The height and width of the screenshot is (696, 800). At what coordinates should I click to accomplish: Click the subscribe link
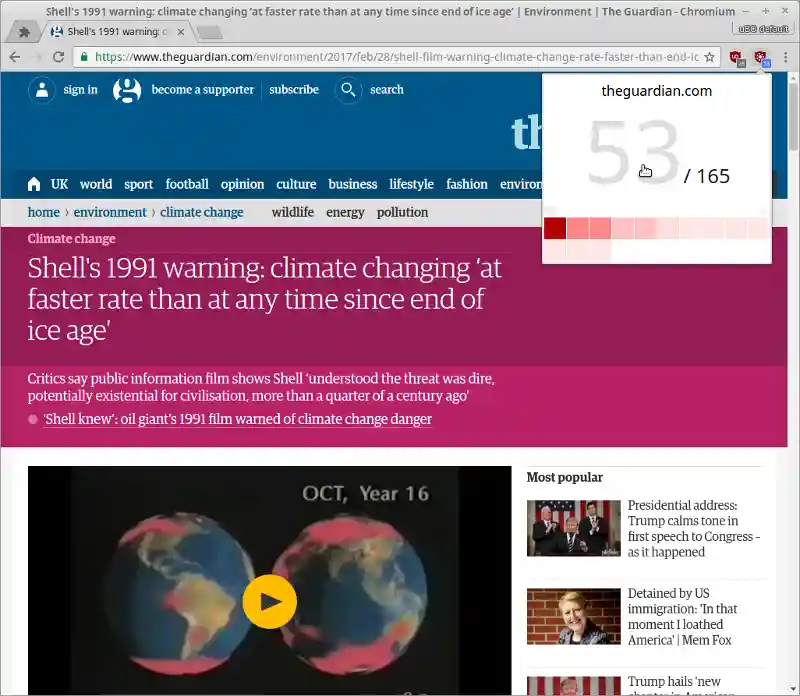point(294,90)
